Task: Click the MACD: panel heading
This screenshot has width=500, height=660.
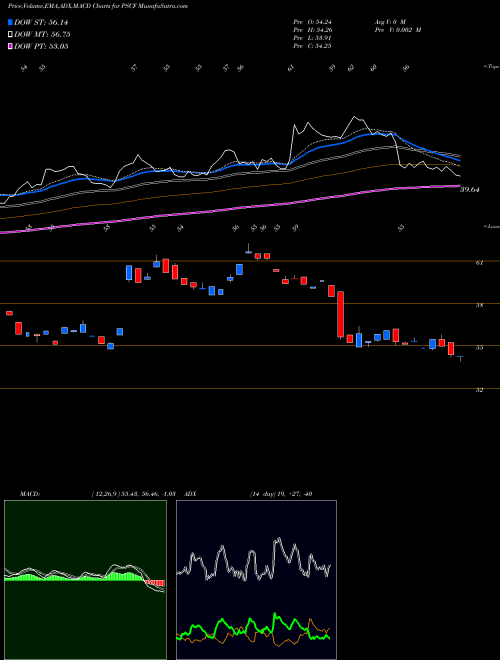Action: 30,494
